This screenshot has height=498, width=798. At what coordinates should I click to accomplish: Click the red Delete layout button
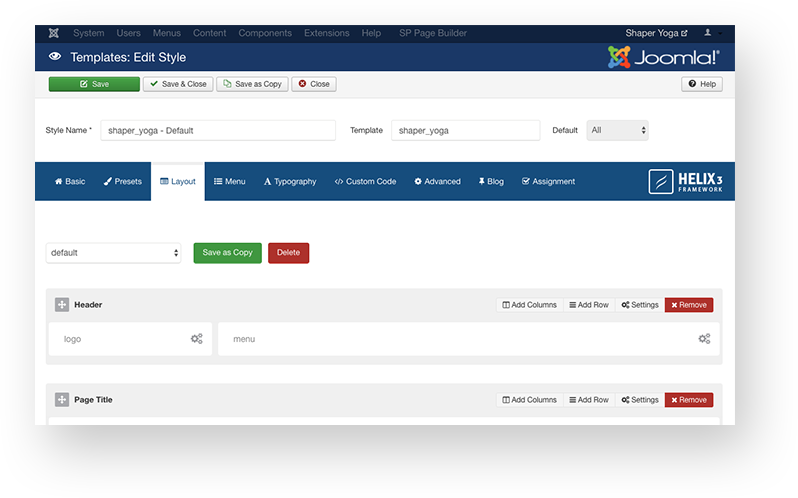click(288, 253)
